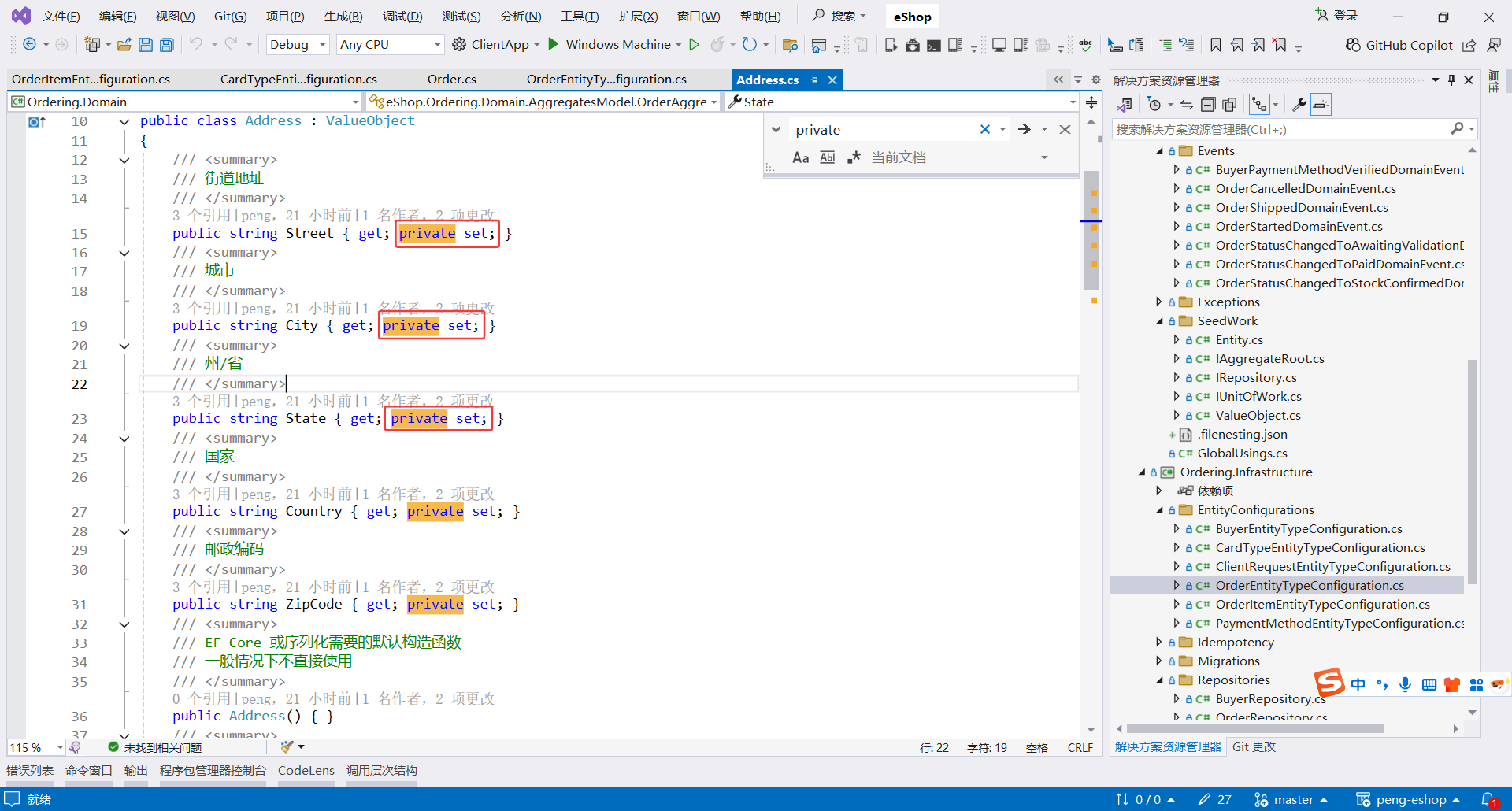Switch to the Order.cs editor tab
Viewport: 1512px width, 811px height.
click(452, 80)
